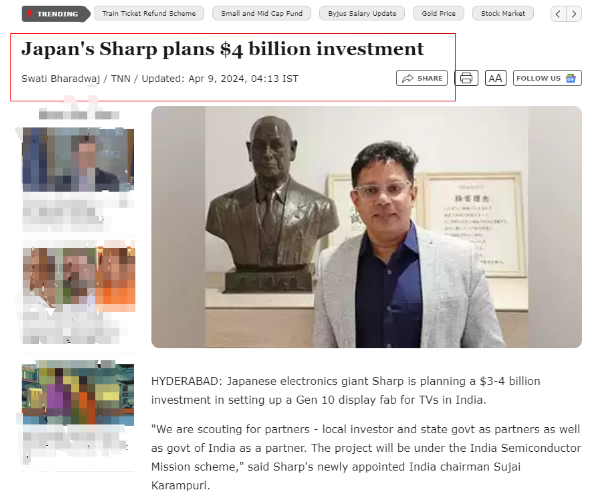Click the TNN source link
This screenshot has height=495, width=616.
click(x=121, y=79)
